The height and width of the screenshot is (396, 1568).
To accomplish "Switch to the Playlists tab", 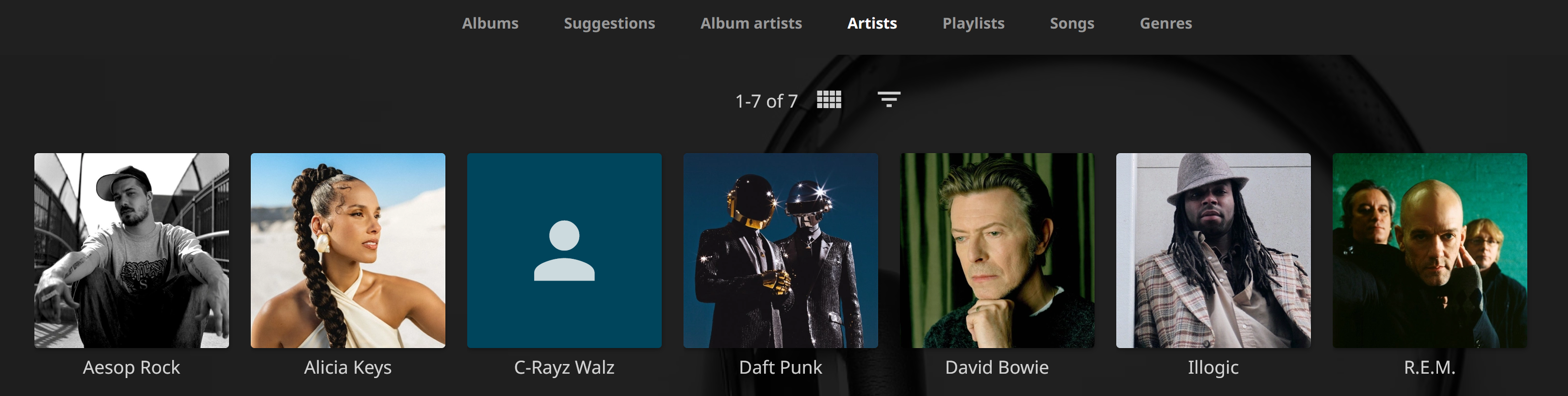I will (x=973, y=23).
